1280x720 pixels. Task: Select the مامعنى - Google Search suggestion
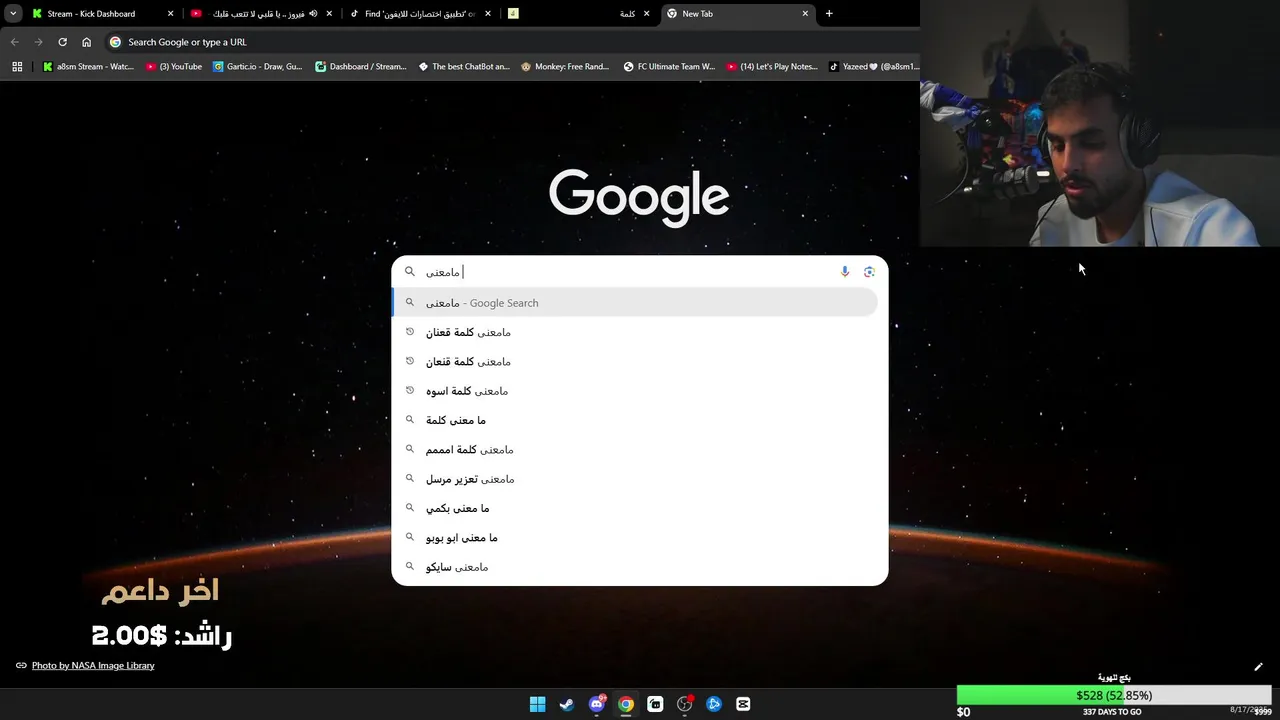click(635, 303)
